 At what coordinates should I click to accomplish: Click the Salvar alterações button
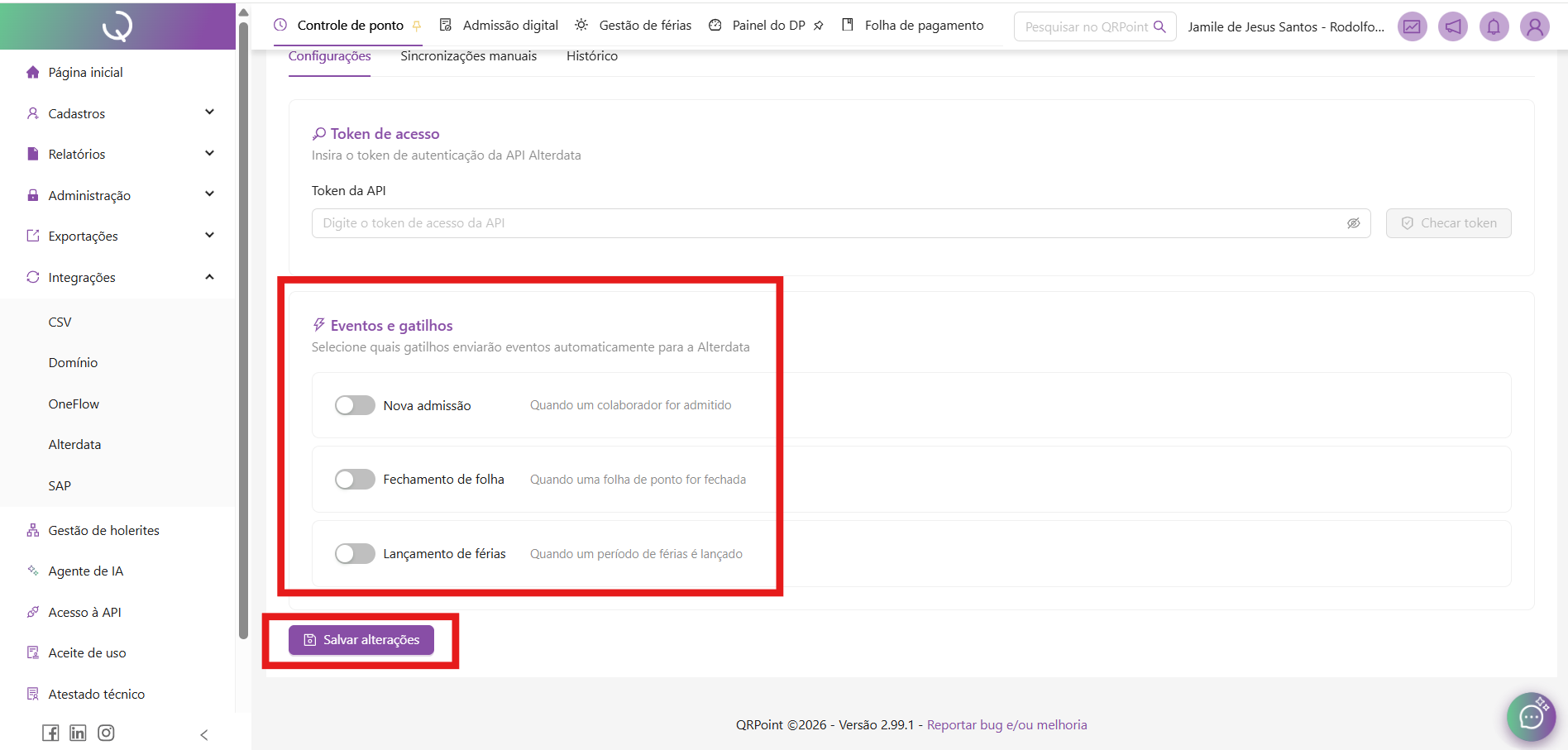(x=361, y=640)
